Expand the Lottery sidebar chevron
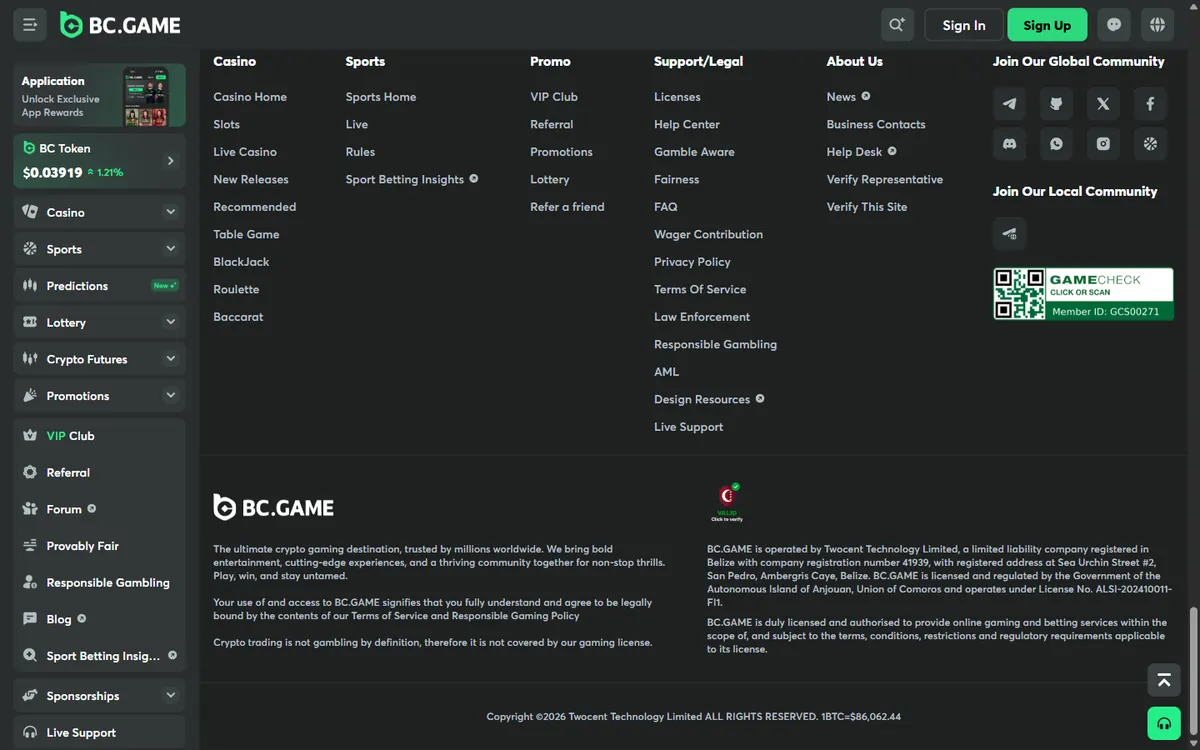Viewport: 1200px width, 750px height. click(x=170, y=322)
